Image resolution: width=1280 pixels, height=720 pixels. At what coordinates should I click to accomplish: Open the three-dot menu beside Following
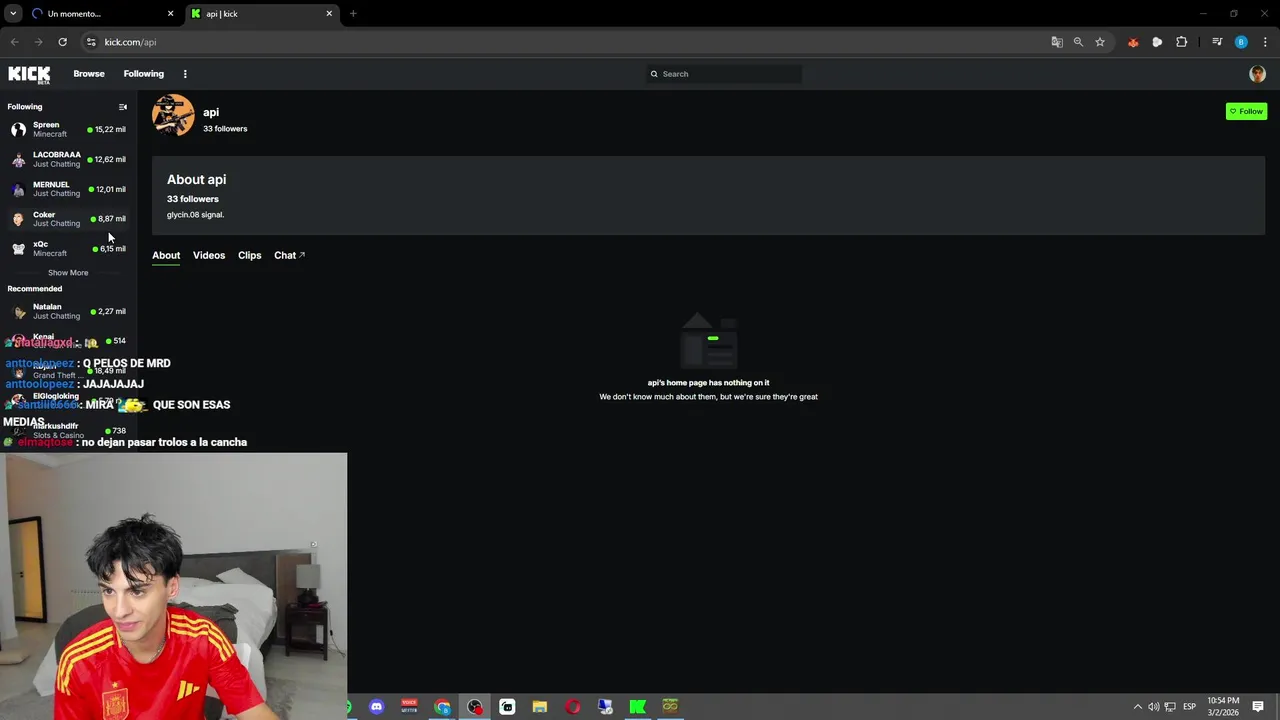tap(185, 74)
